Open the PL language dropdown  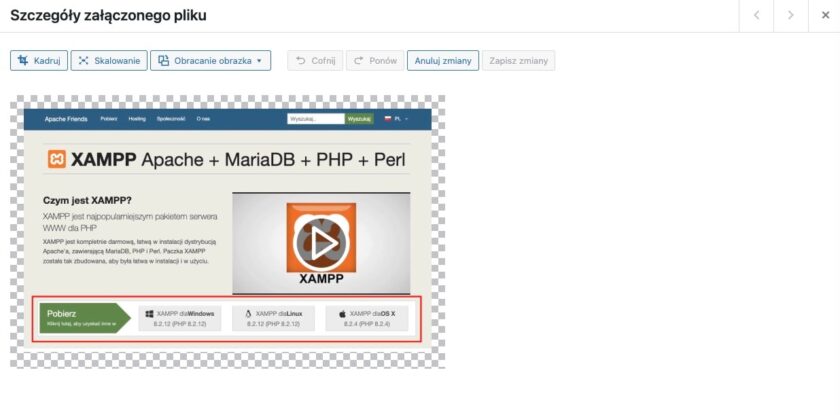396,119
